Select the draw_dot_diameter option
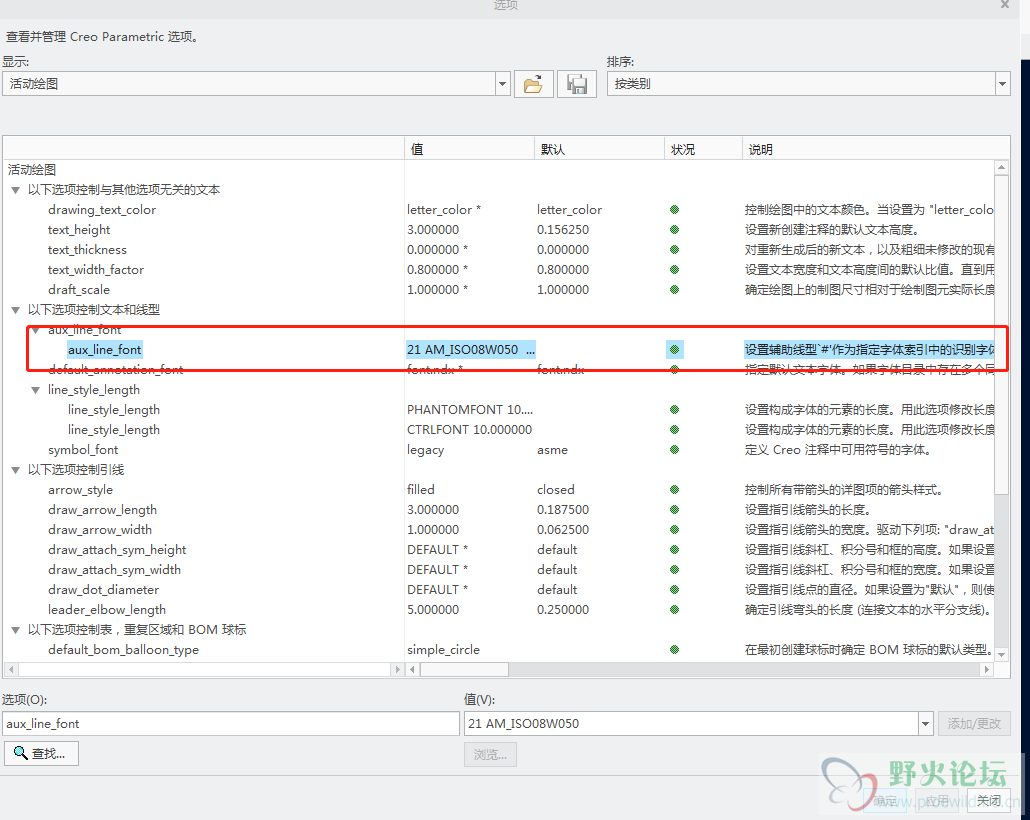 [103, 589]
